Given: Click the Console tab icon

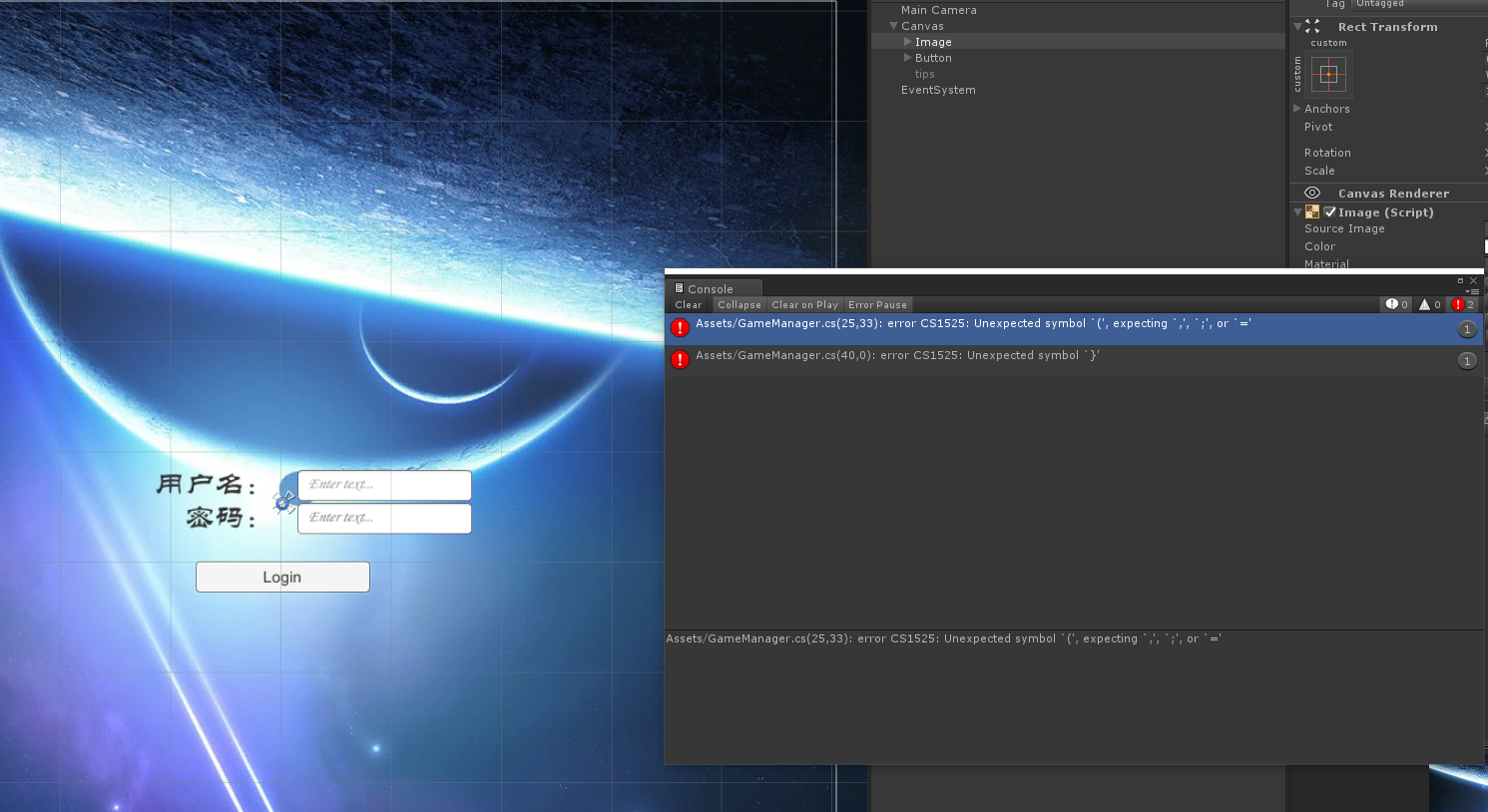Looking at the screenshot, I should pos(679,288).
